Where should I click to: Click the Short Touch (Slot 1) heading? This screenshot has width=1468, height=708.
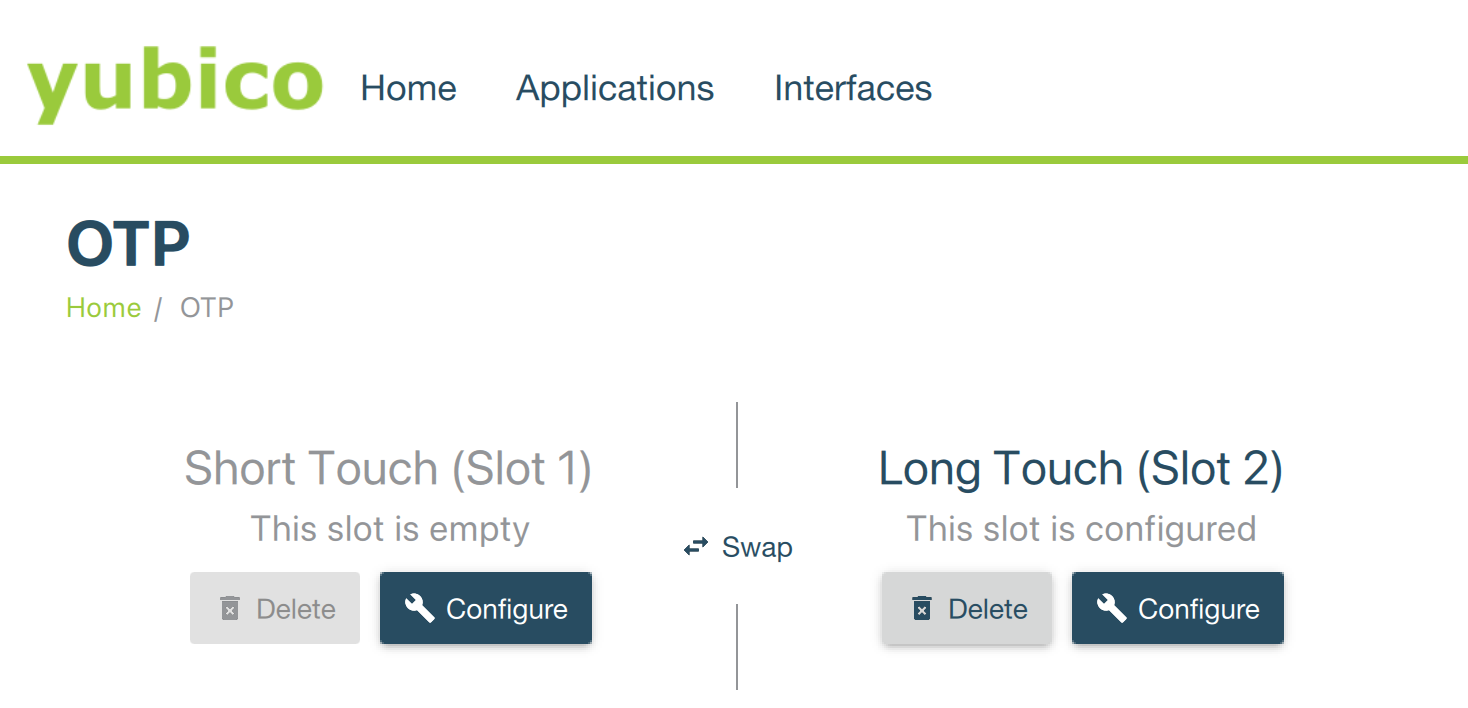point(388,468)
